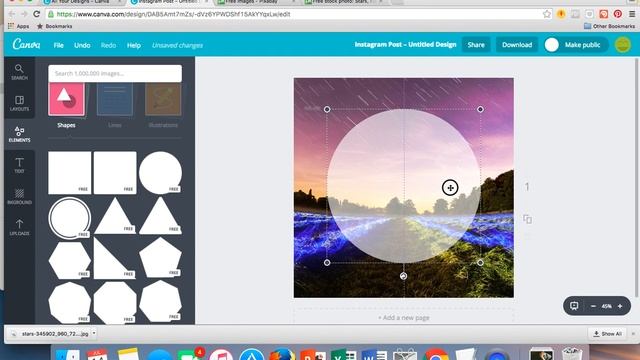The height and width of the screenshot is (360, 640).
Task: Open Apps in bookmarks bar
Action: 18,26
